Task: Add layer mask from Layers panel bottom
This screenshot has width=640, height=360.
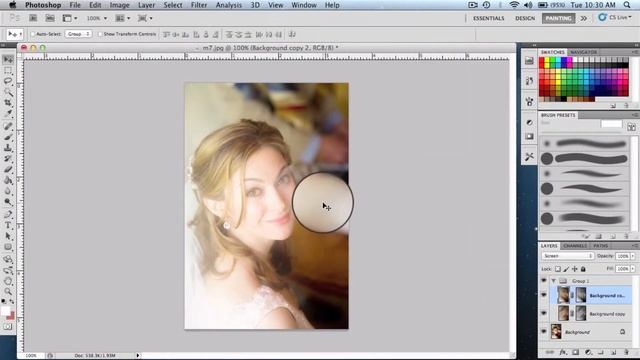Action: click(576, 352)
